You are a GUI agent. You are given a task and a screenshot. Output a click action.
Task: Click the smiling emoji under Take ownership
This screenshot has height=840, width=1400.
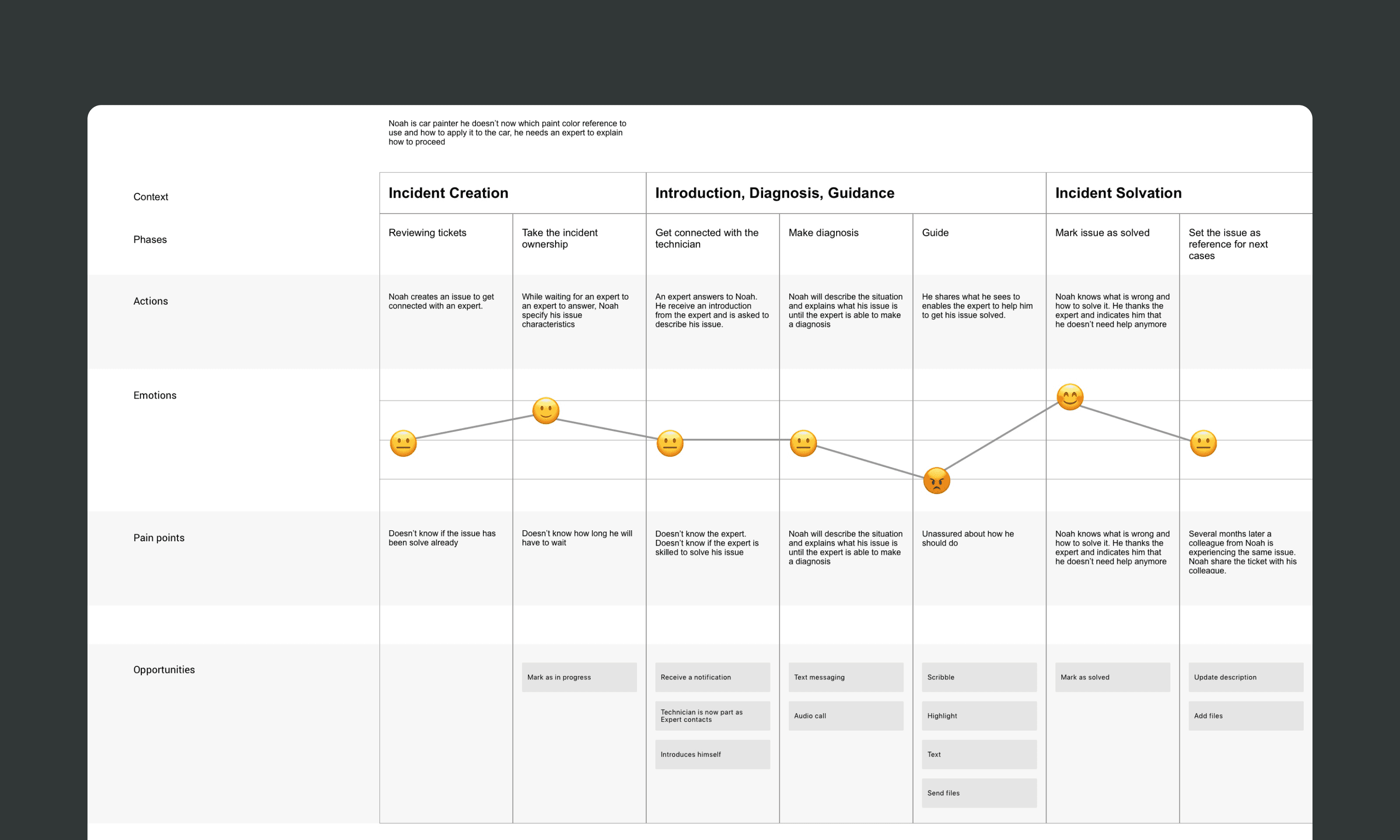(546, 410)
